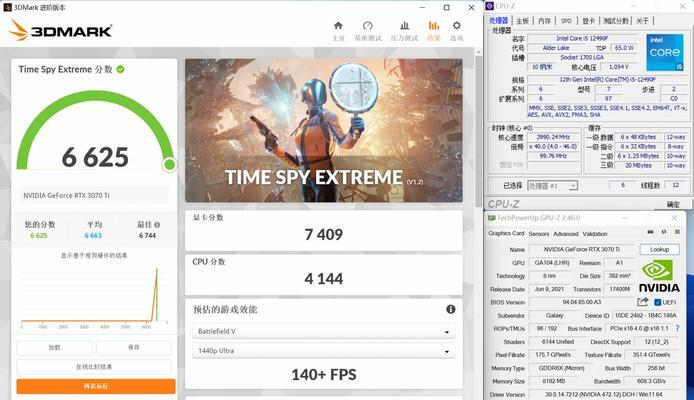Open the GPU-Z hamburger menu icon

(x=677, y=232)
